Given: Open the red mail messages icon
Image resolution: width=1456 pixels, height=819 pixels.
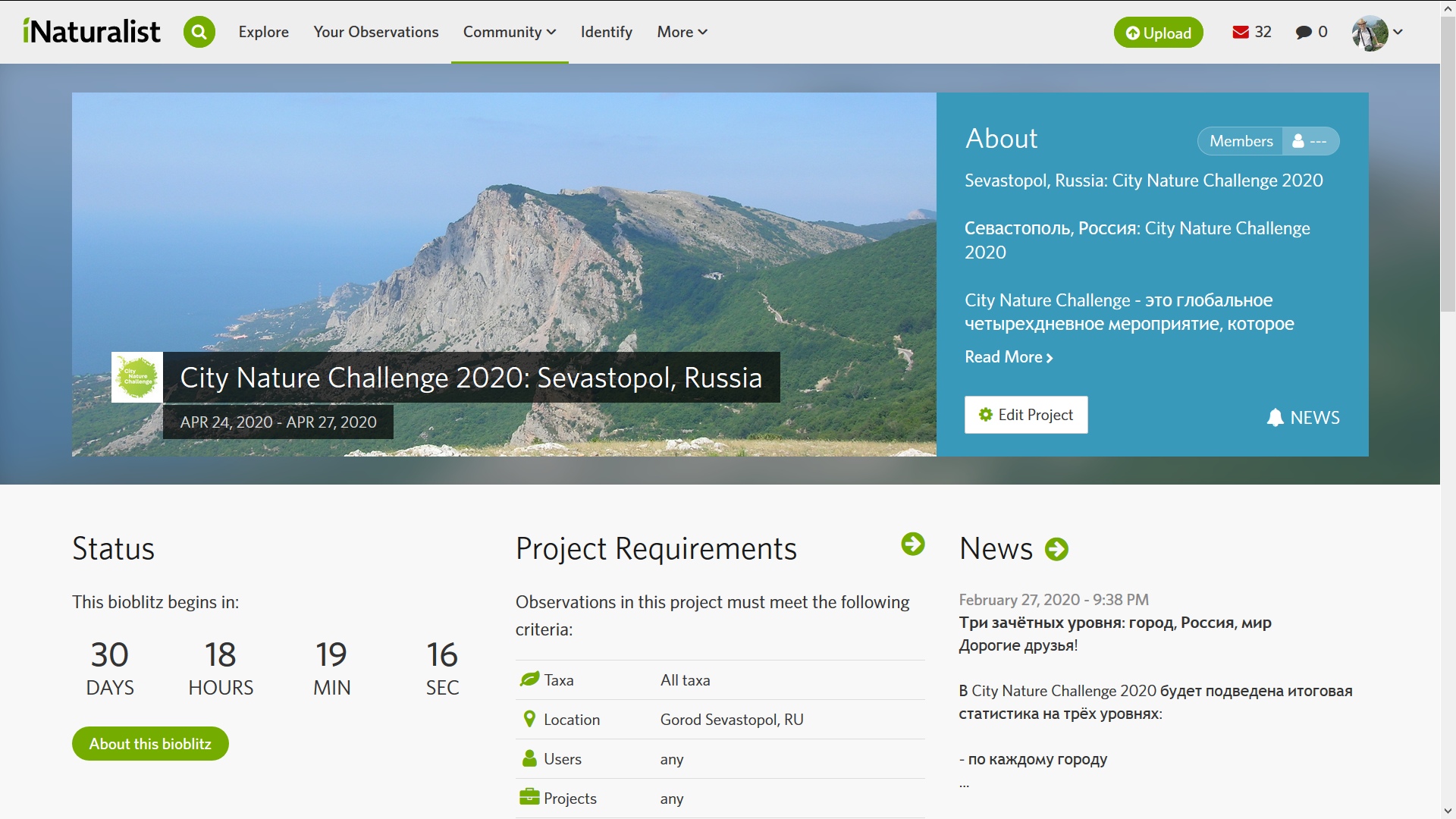Looking at the screenshot, I should coord(1241,32).
